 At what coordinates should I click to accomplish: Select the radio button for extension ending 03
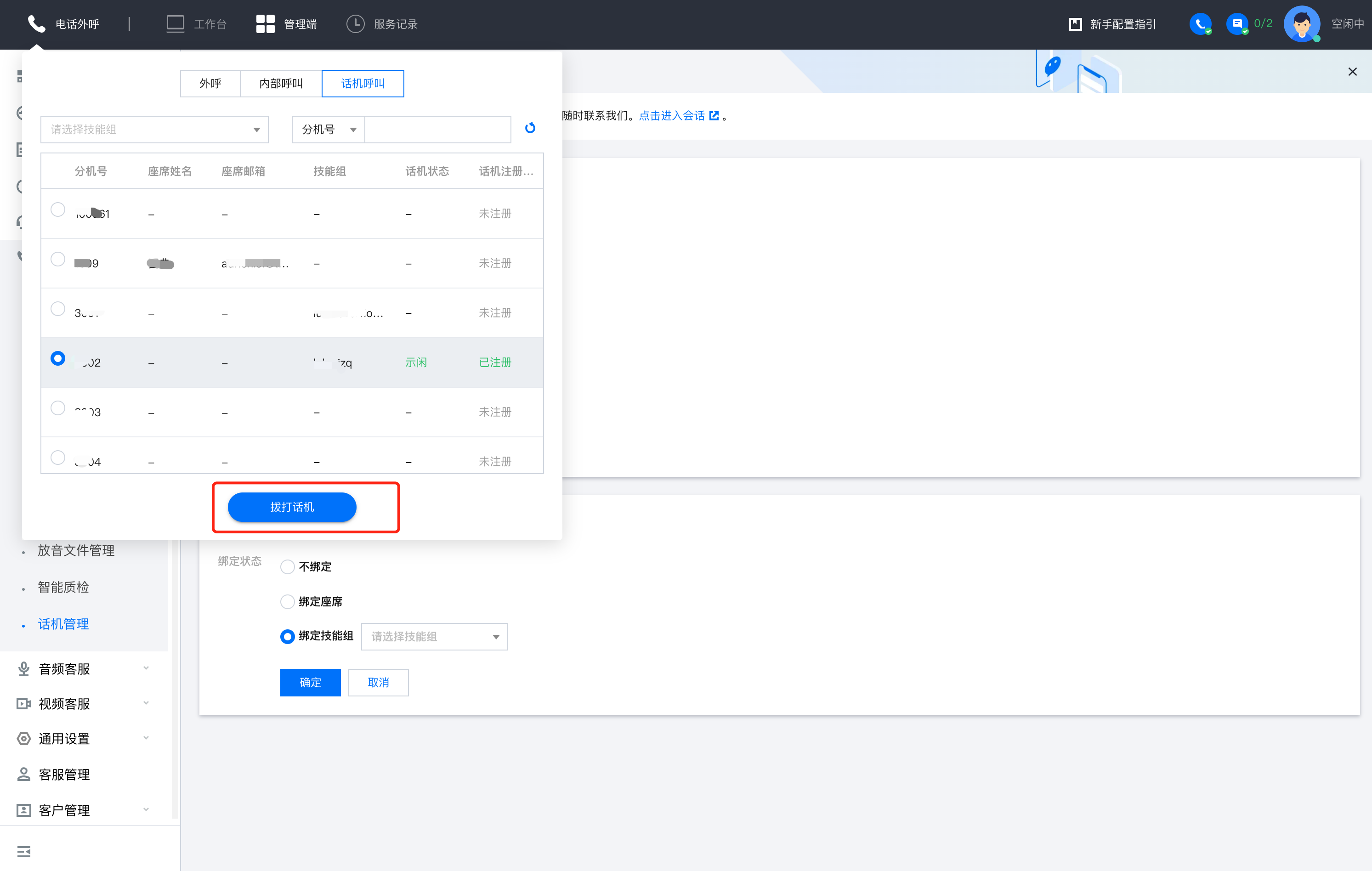57,408
